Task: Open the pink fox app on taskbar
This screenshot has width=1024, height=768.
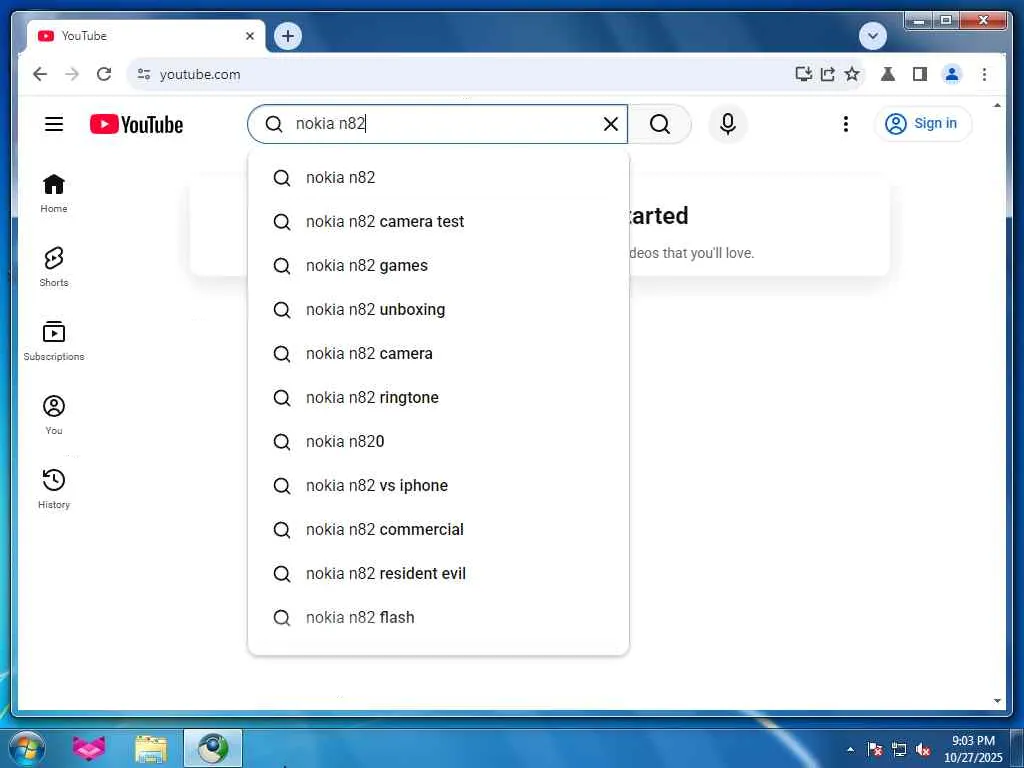Action: click(89, 748)
